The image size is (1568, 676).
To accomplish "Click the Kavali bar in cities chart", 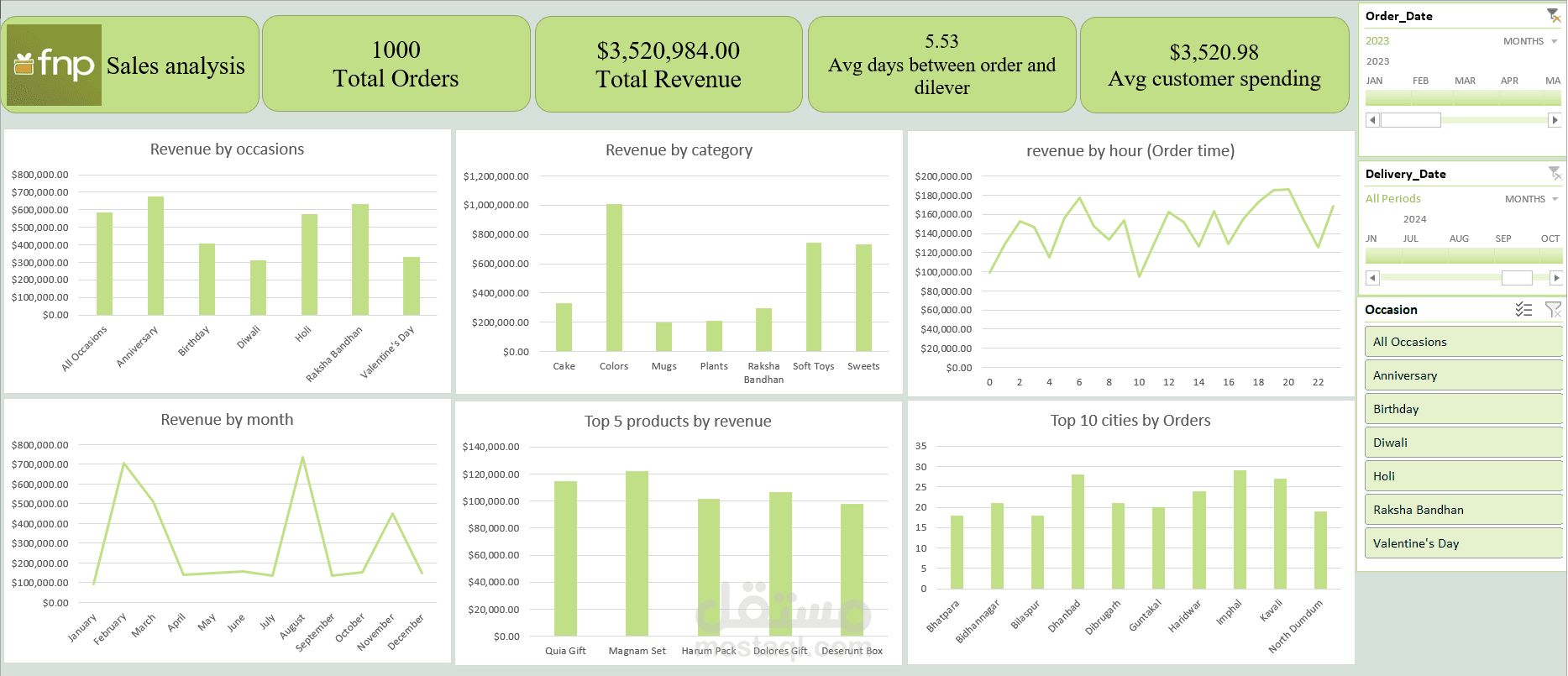I will pos(1280,534).
